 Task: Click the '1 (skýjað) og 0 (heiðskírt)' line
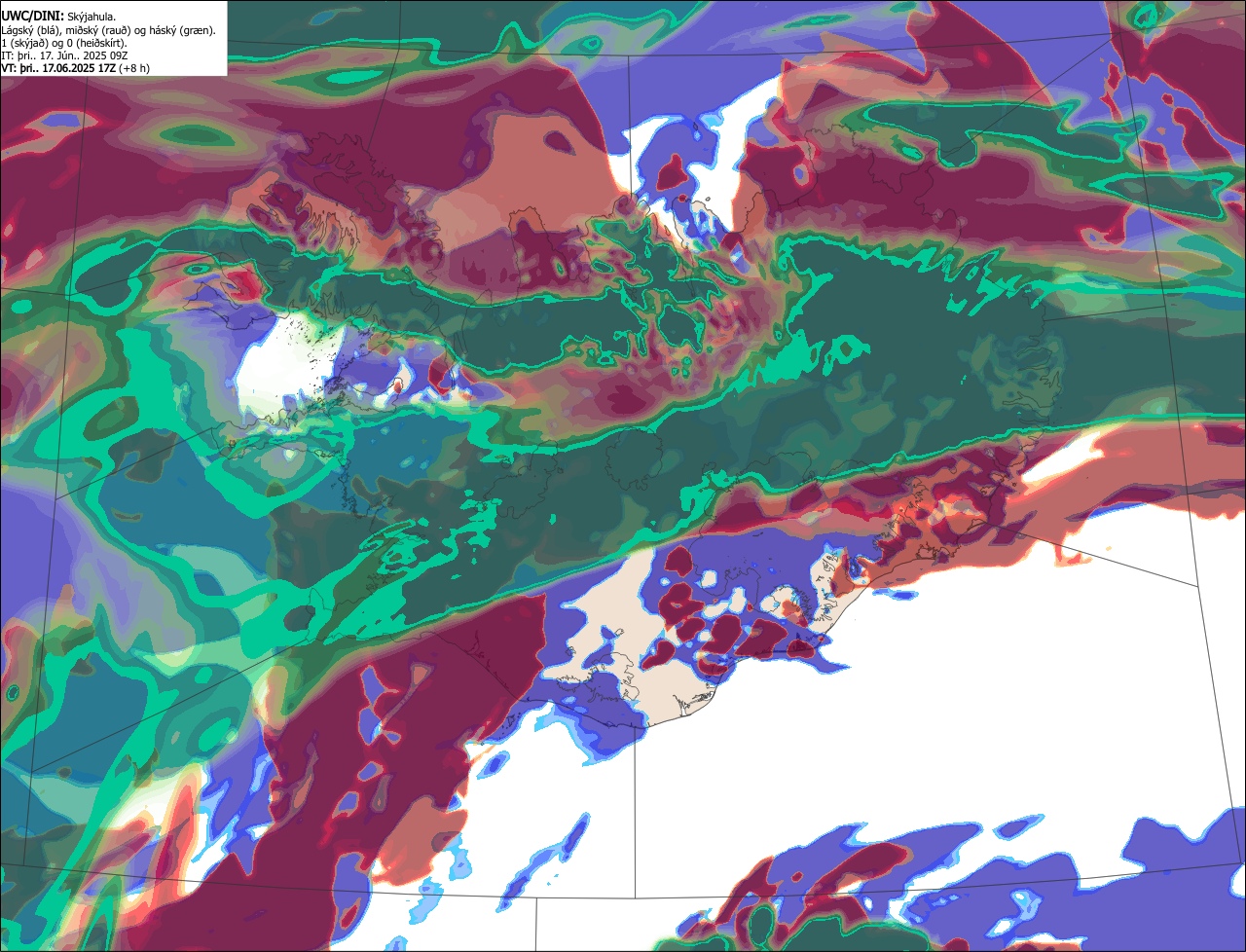(63, 43)
